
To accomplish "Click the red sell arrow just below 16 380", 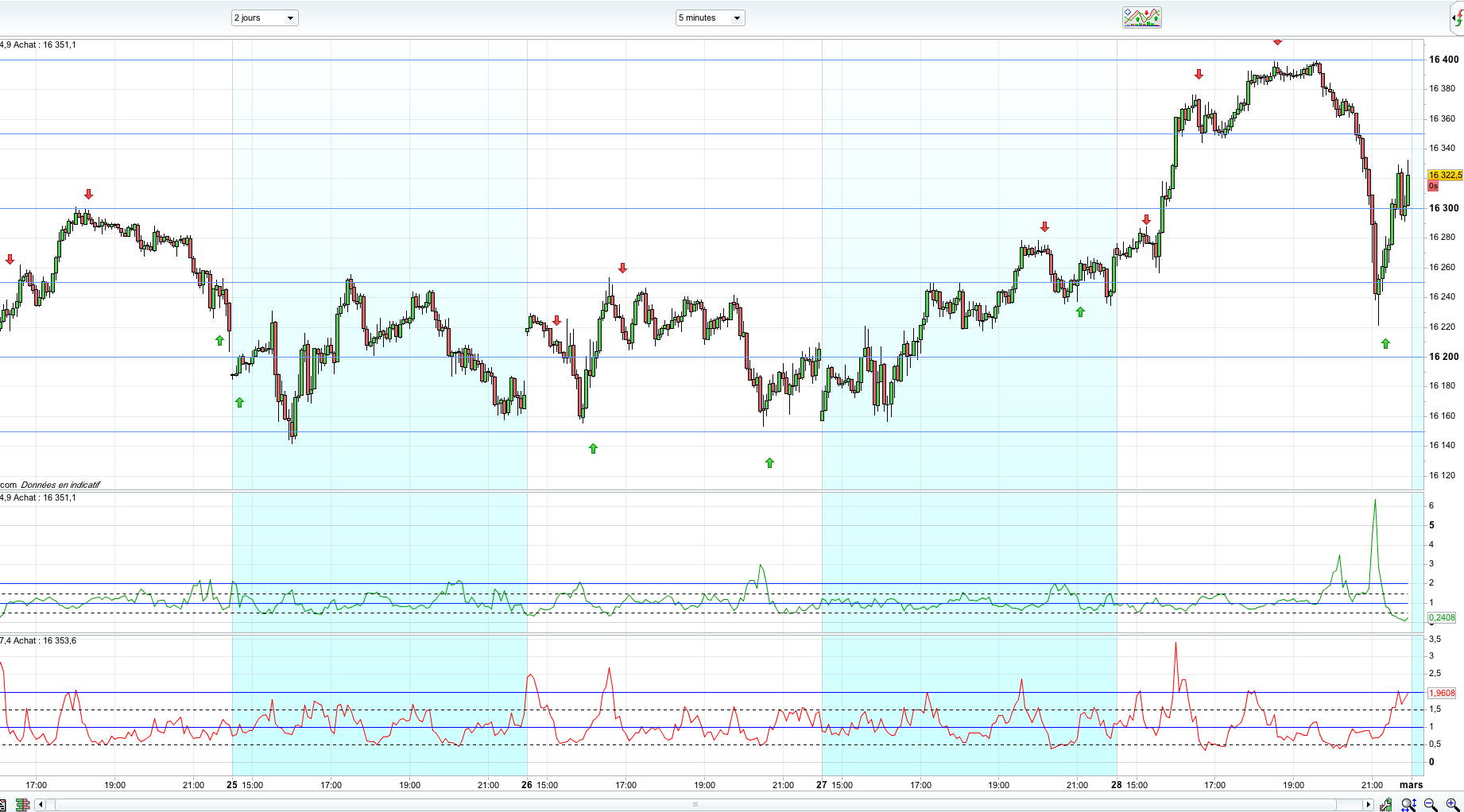I will [1199, 75].
